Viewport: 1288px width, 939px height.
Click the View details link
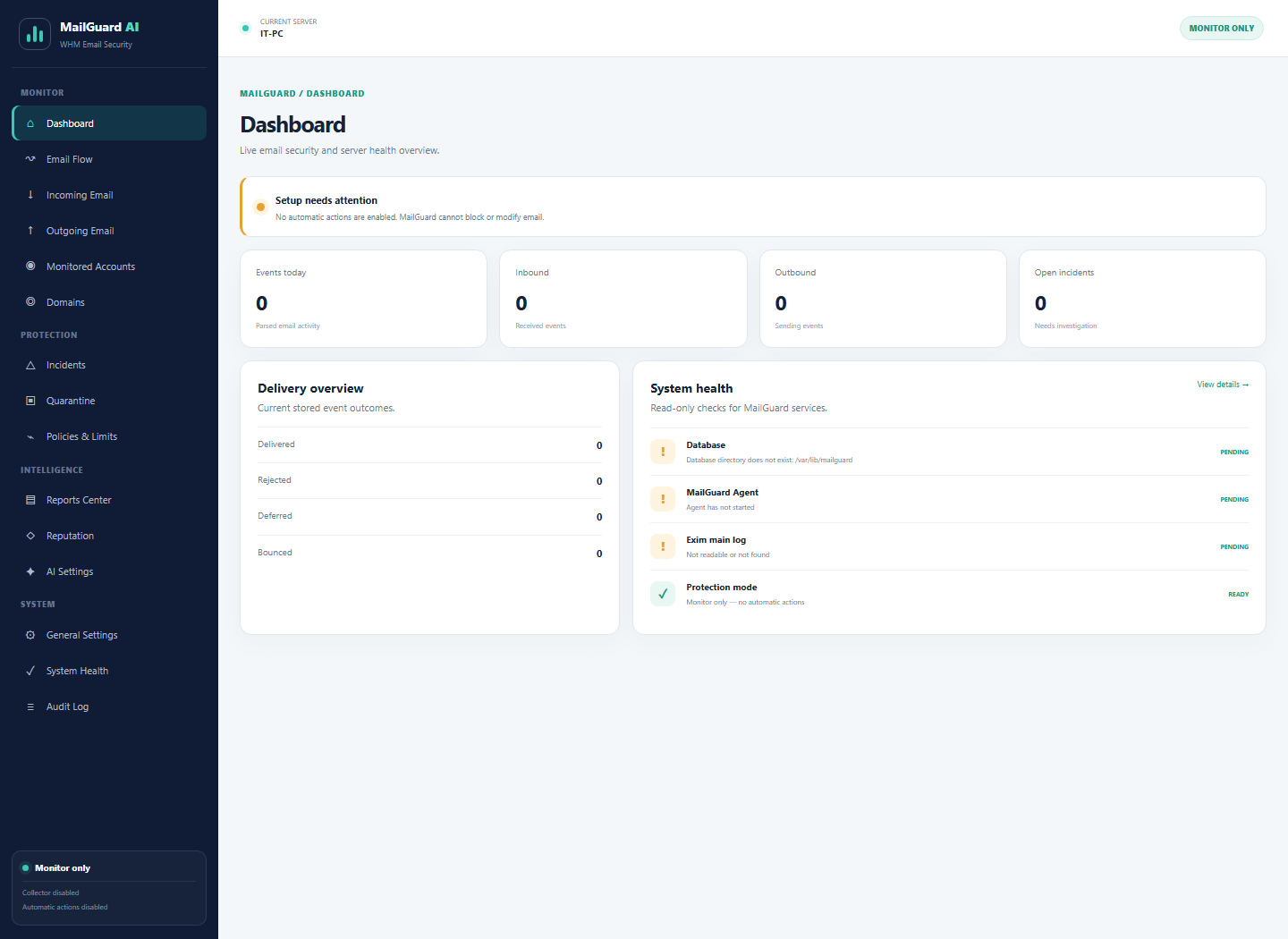tap(1223, 385)
